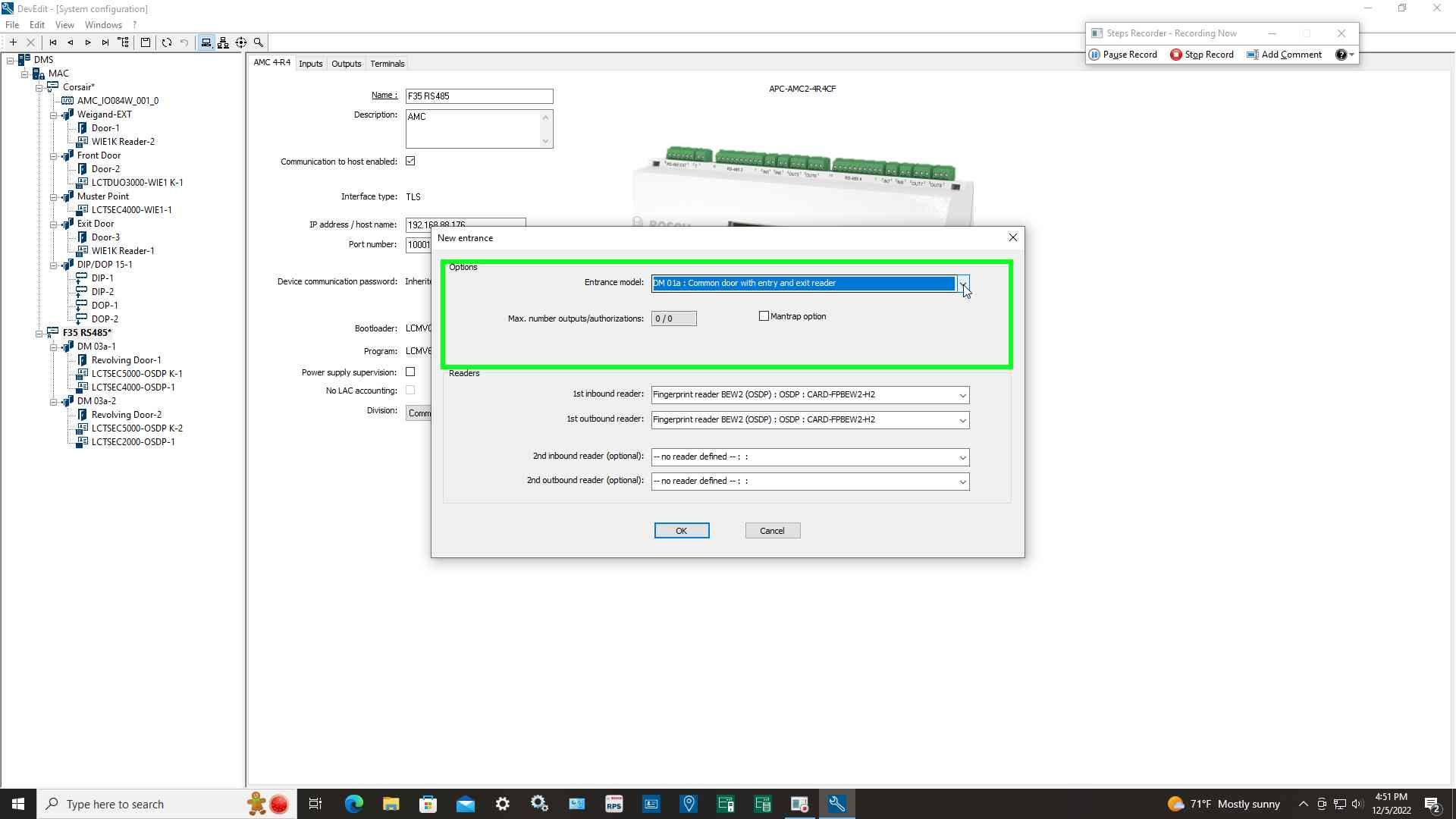Click OK in New entrance dialog
The image size is (1456, 819).
pos(681,531)
